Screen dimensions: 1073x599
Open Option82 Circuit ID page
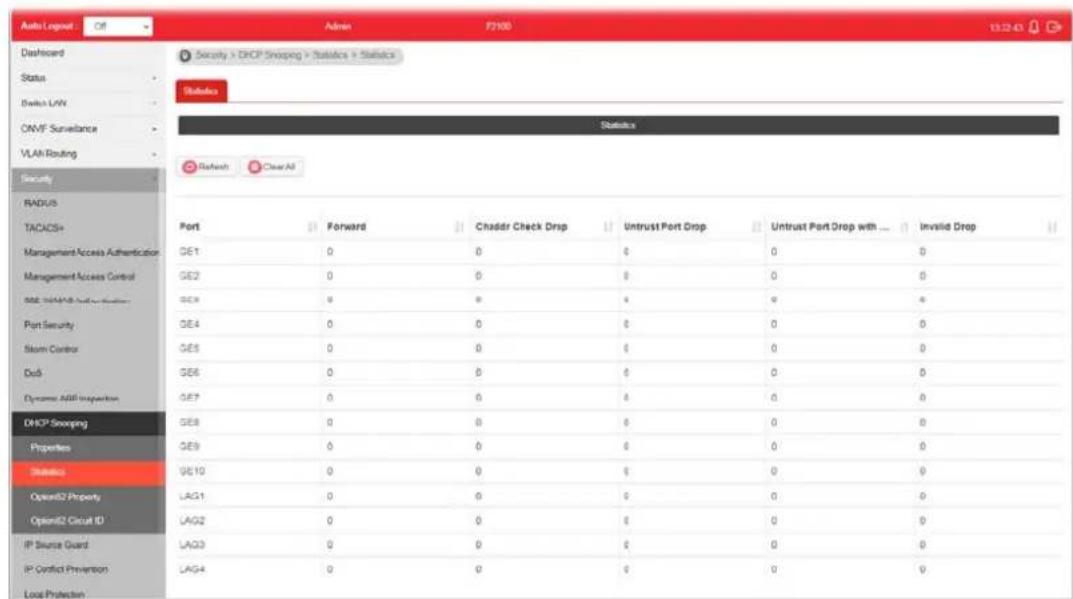click(x=88, y=521)
